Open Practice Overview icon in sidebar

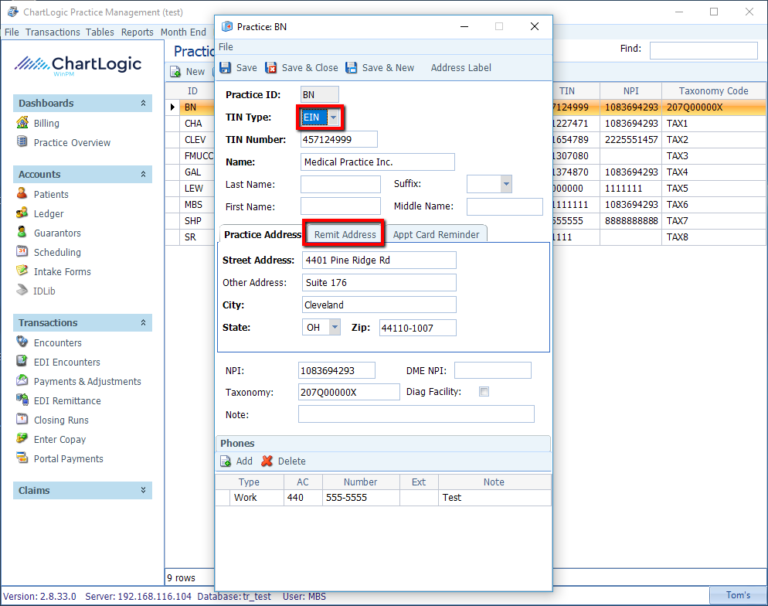pyautogui.click(x=23, y=142)
